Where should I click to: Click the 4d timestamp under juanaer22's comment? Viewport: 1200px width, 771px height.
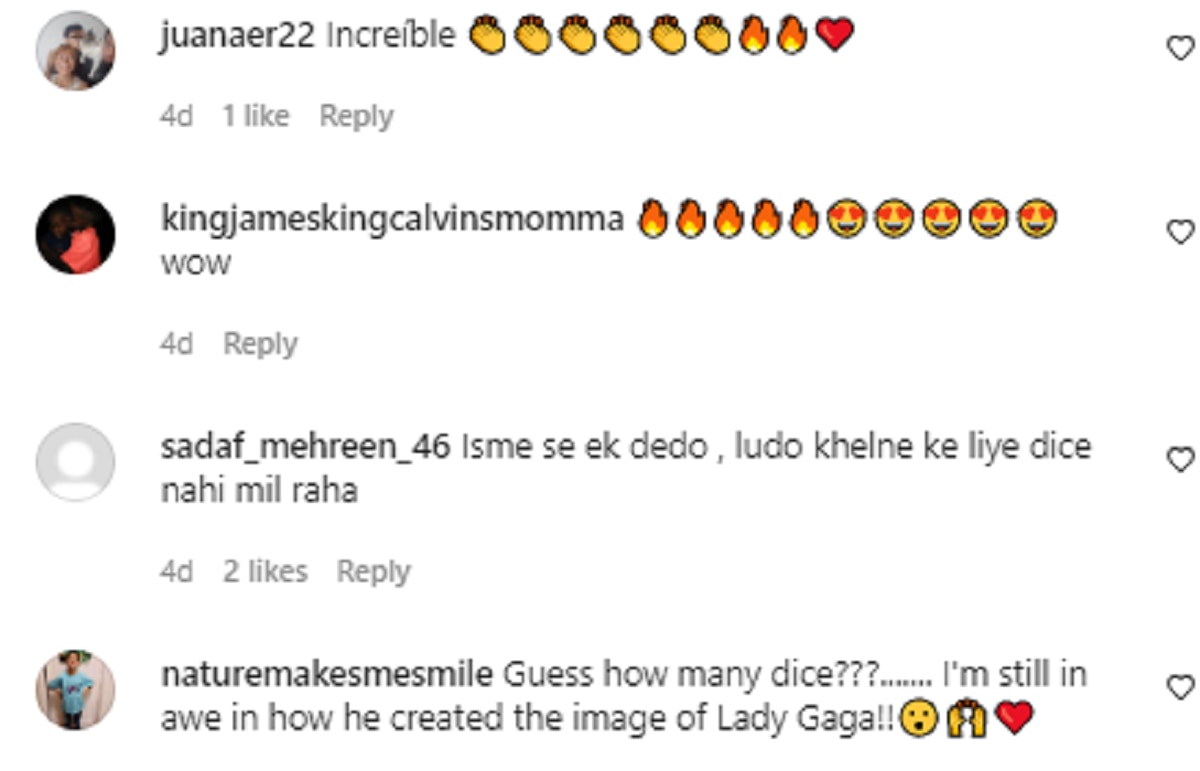(176, 117)
